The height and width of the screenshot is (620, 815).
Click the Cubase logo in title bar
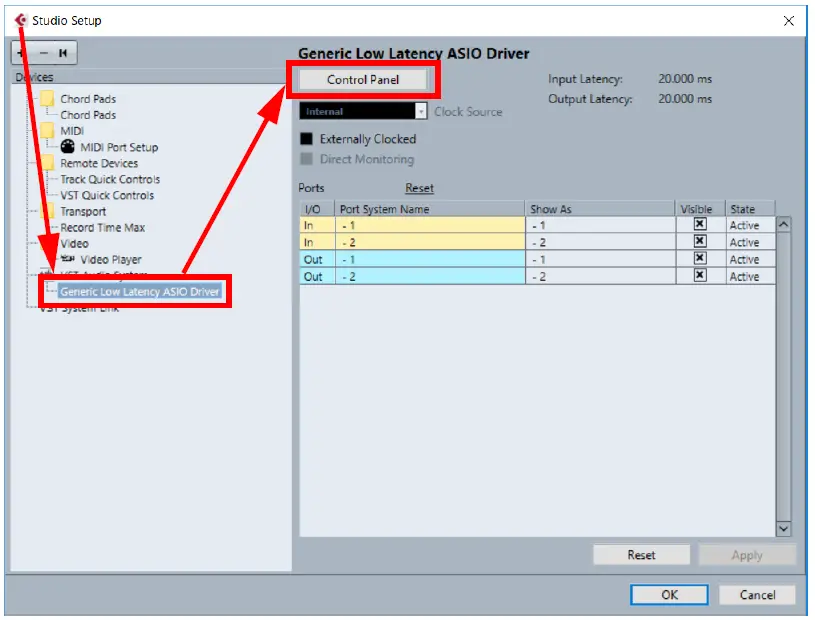[21, 20]
